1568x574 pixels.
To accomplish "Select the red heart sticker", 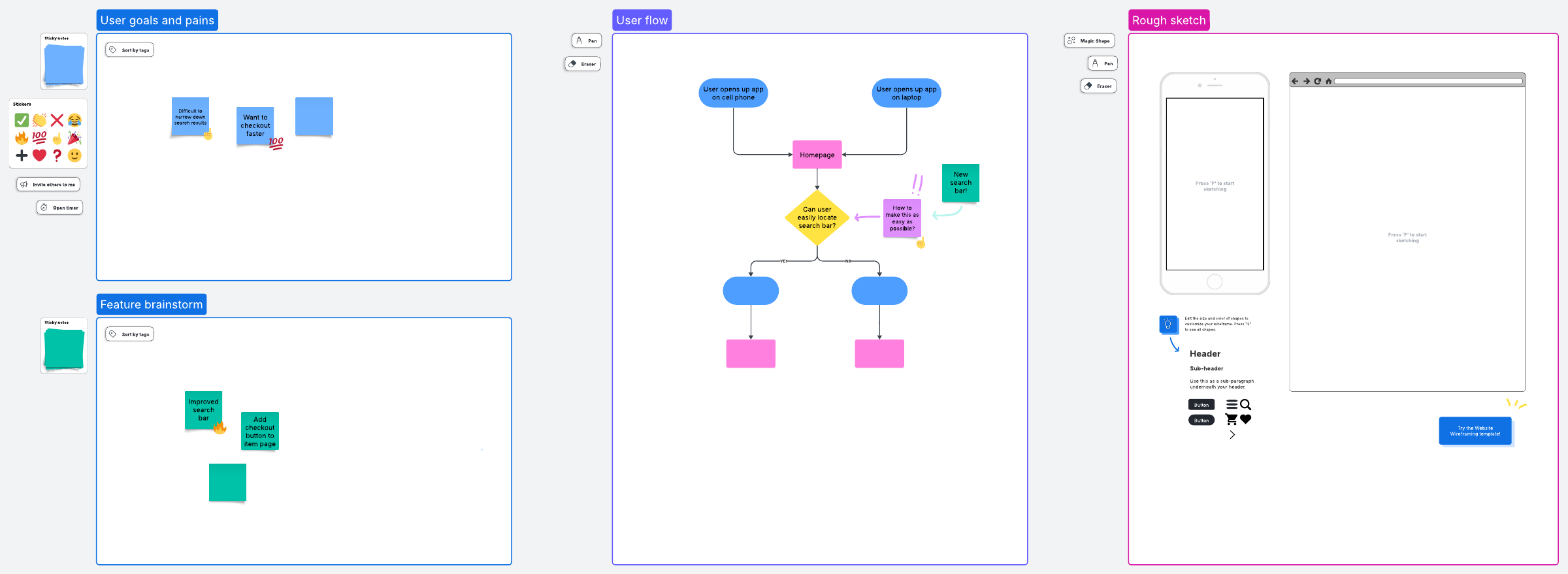I will pos(39,155).
